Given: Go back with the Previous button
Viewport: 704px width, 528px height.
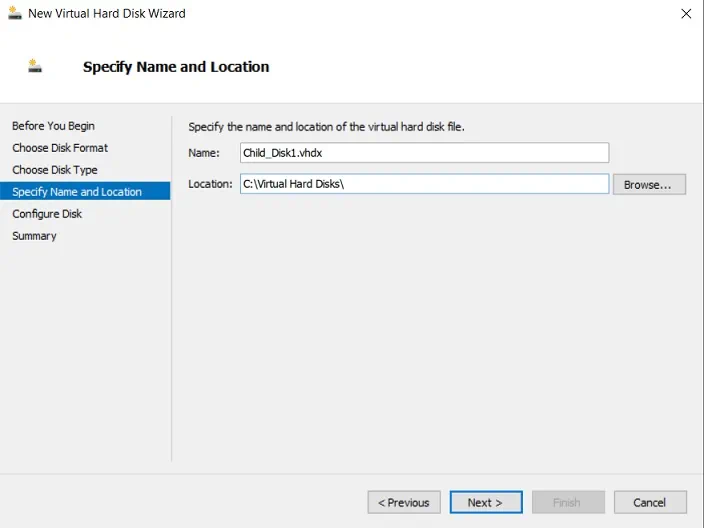Looking at the screenshot, I should pos(404,502).
